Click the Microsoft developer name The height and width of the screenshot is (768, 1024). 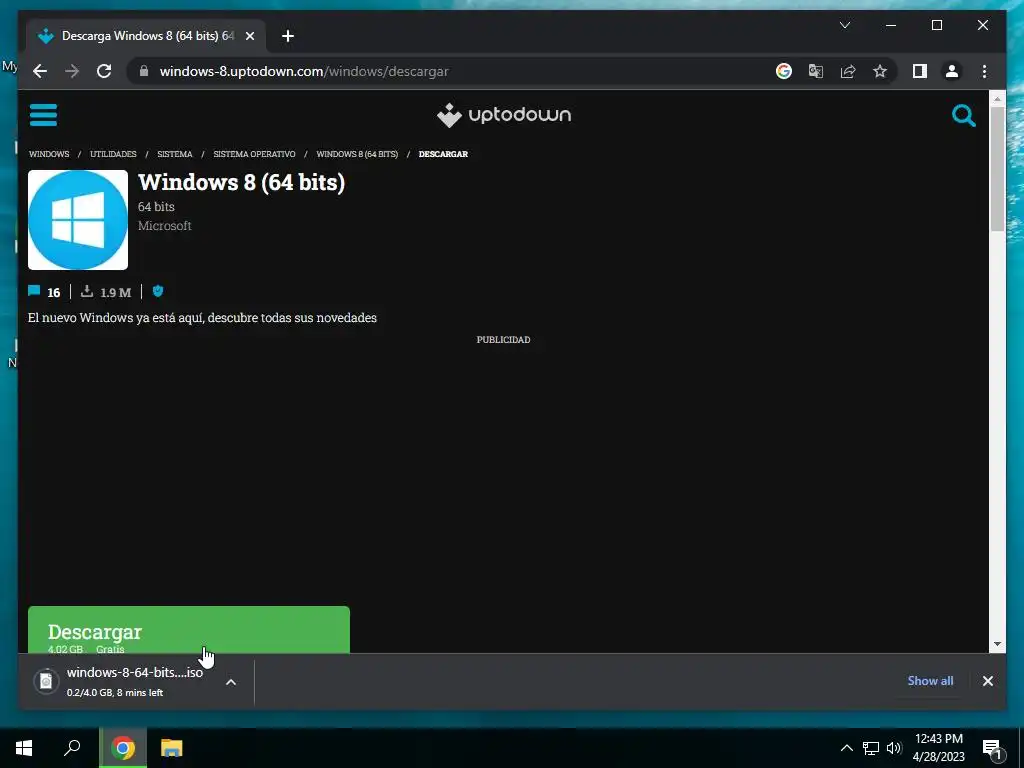click(x=165, y=225)
